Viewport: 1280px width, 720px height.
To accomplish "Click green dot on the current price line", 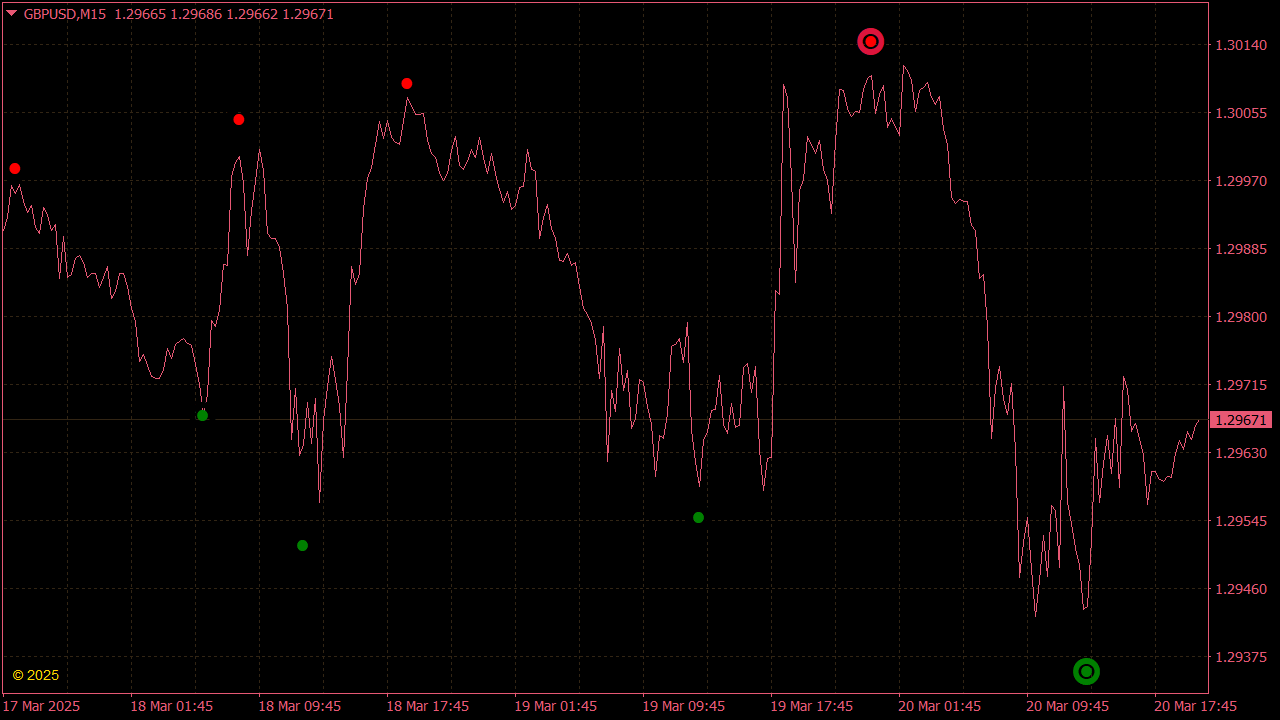I will [x=202, y=415].
